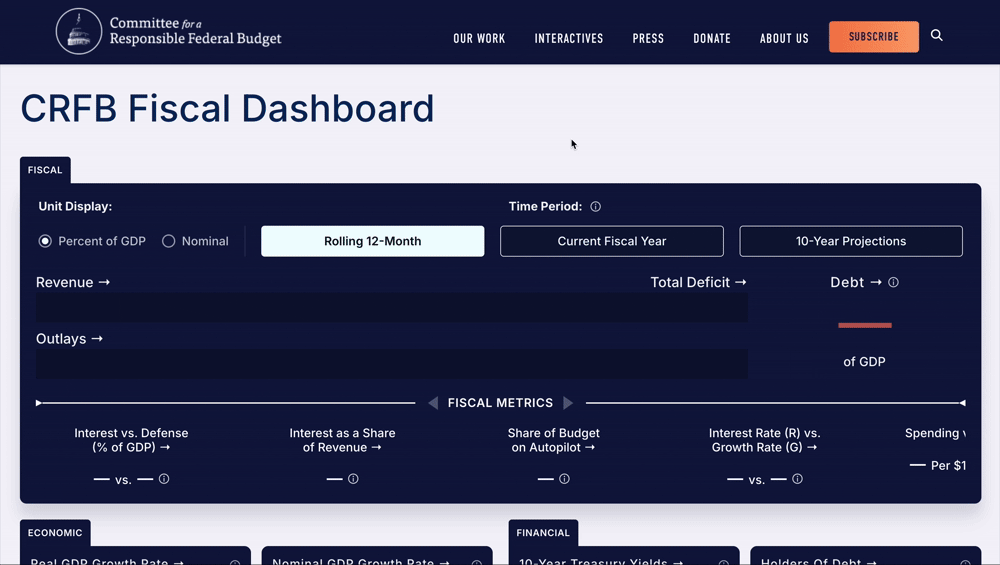Select the Fiscal tab
Viewport: 1000px width, 565px height.
click(45, 170)
